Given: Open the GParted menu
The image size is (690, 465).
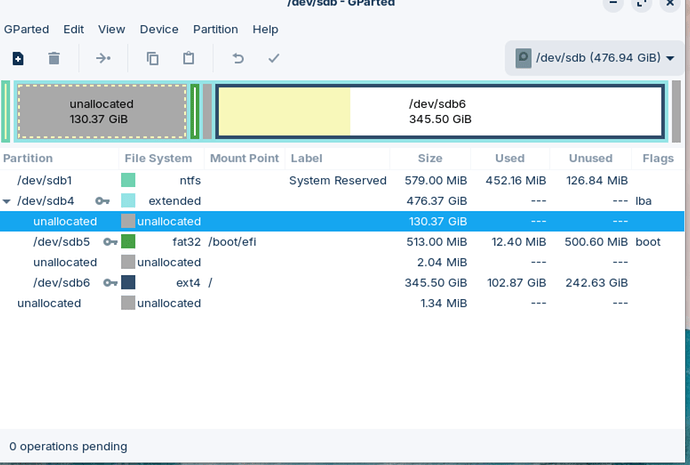Looking at the screenshot, I should pos(26,30).
